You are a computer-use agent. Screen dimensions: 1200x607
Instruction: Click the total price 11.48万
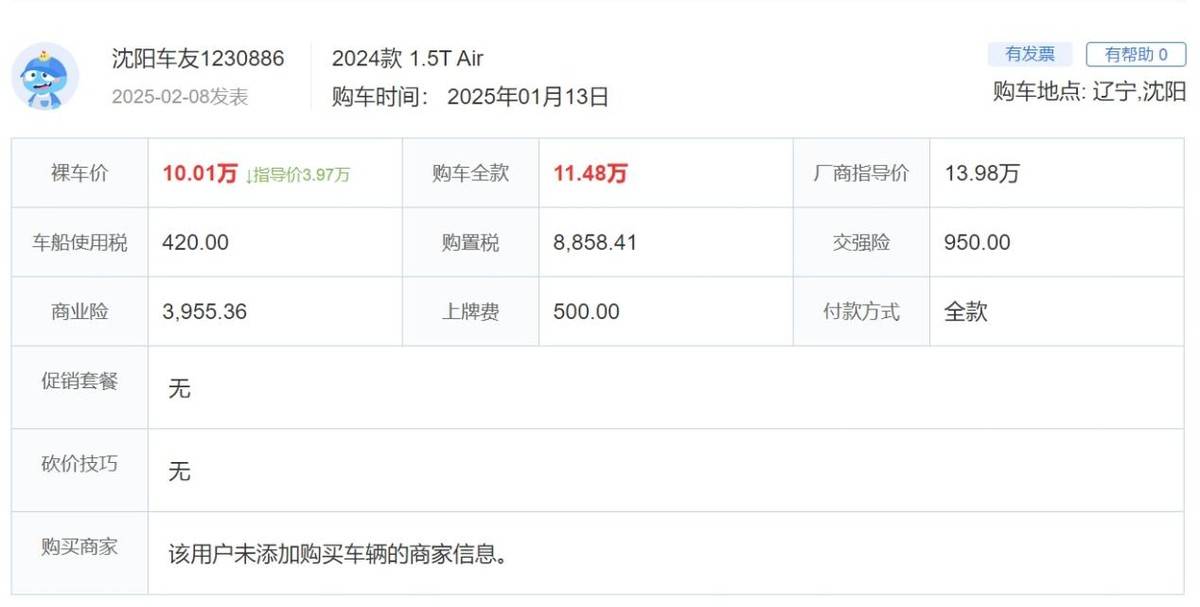coord(590,174)
